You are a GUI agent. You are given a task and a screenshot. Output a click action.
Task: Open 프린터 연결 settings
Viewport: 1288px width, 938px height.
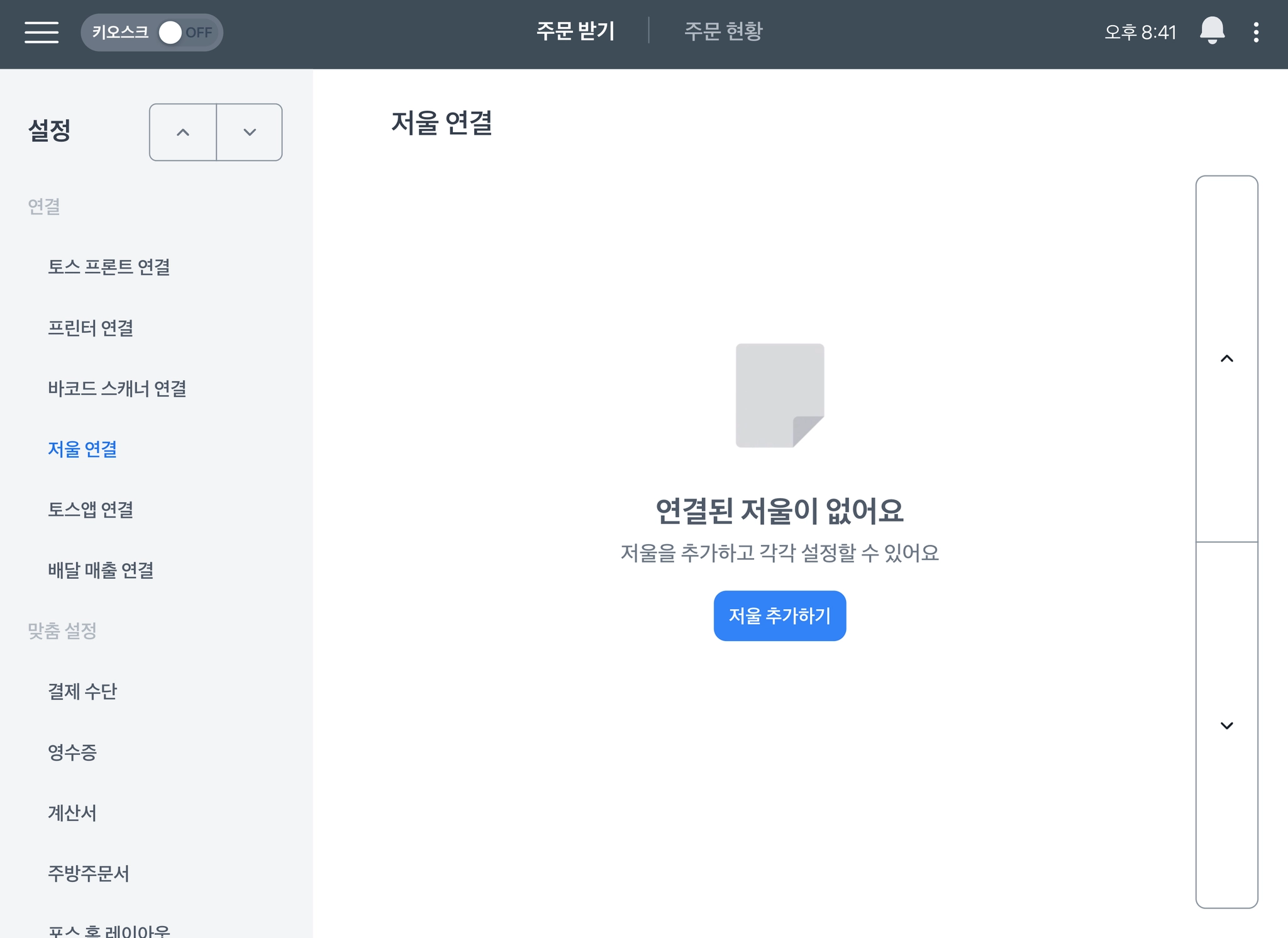91,328
